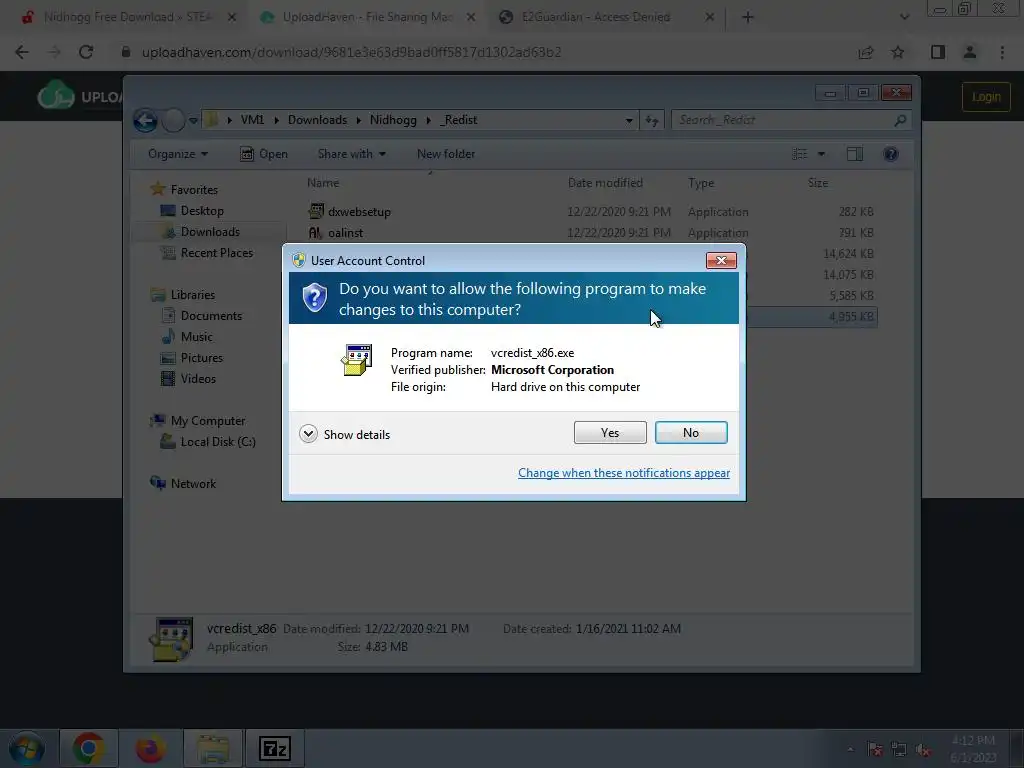The width and height of the screenshot is (1024, 768).
Task: Open 'Change when these notifications appear' link
Action: [624, 473]
